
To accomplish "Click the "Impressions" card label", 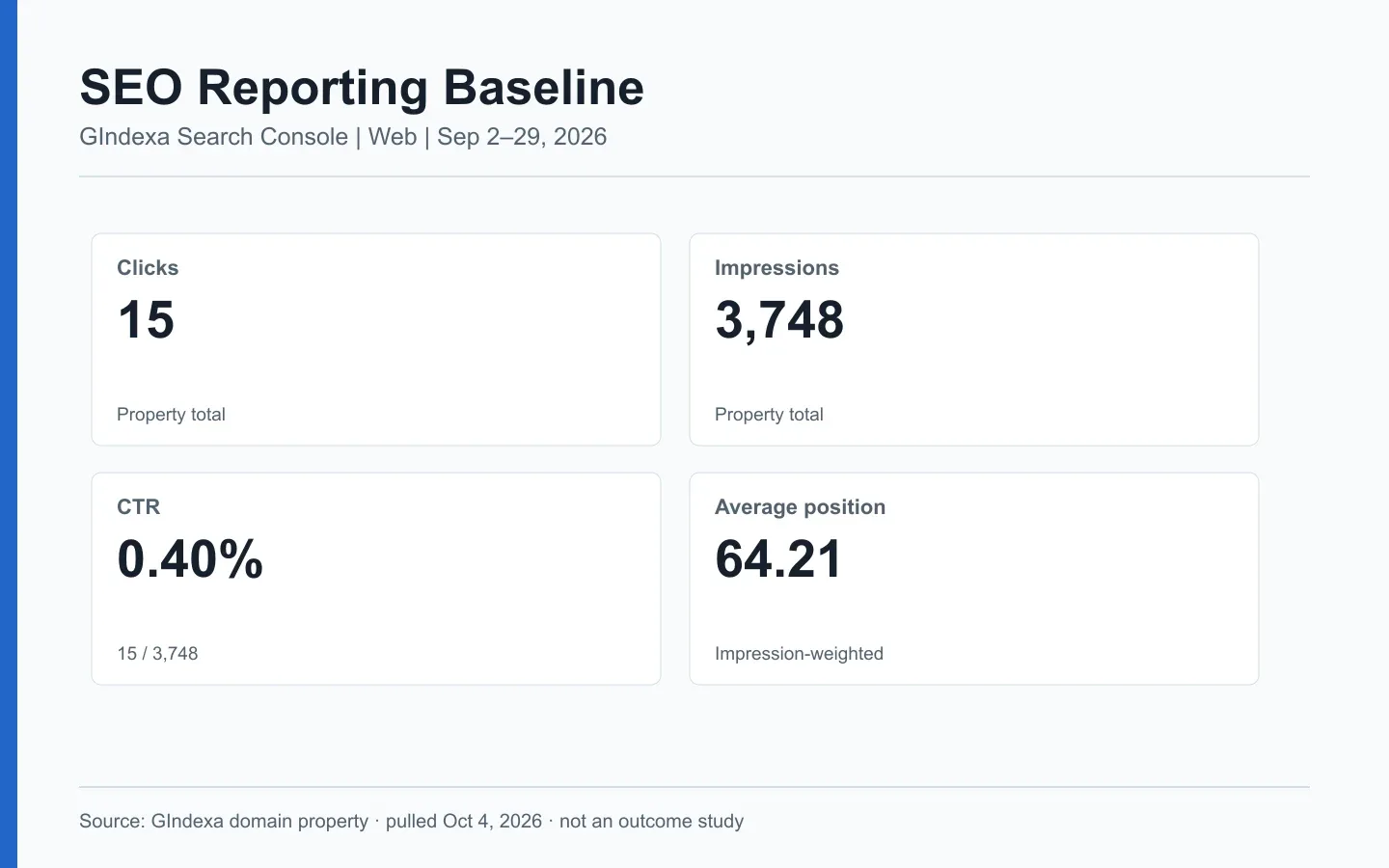I will [776, 268].
